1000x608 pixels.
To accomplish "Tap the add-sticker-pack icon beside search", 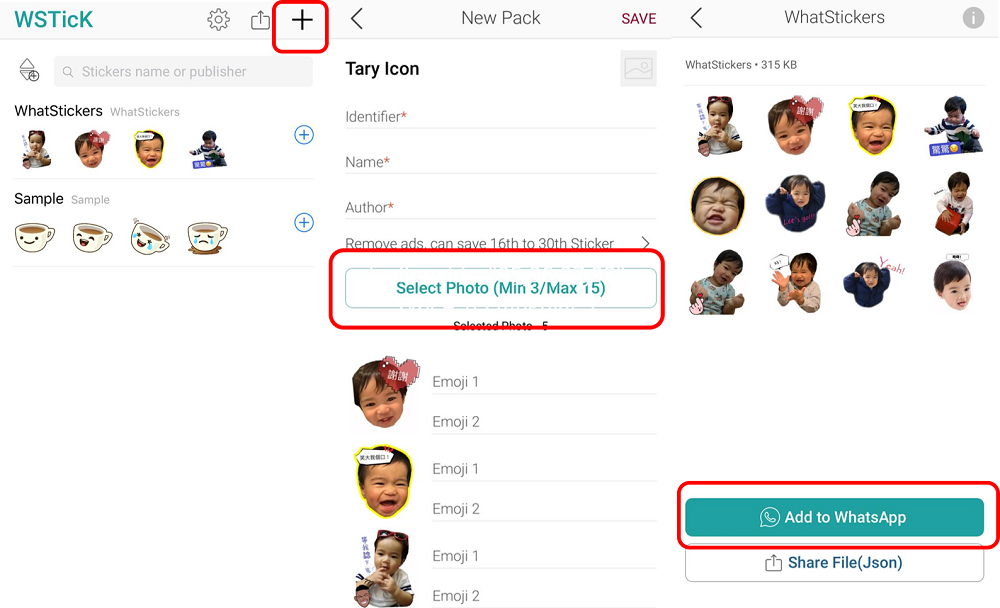I will pyautogui.click(x=29, y=71).
